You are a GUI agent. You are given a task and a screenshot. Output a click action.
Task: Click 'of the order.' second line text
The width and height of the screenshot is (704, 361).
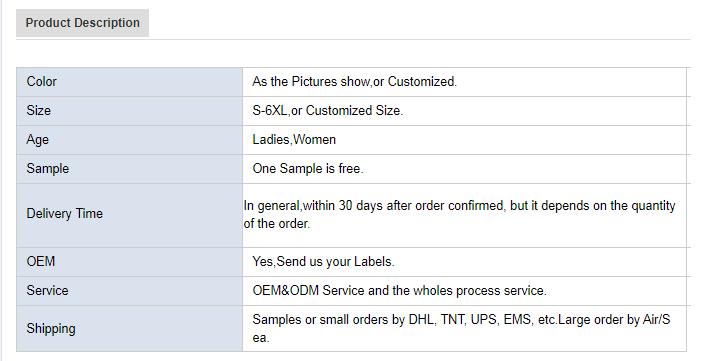(277, 224)
